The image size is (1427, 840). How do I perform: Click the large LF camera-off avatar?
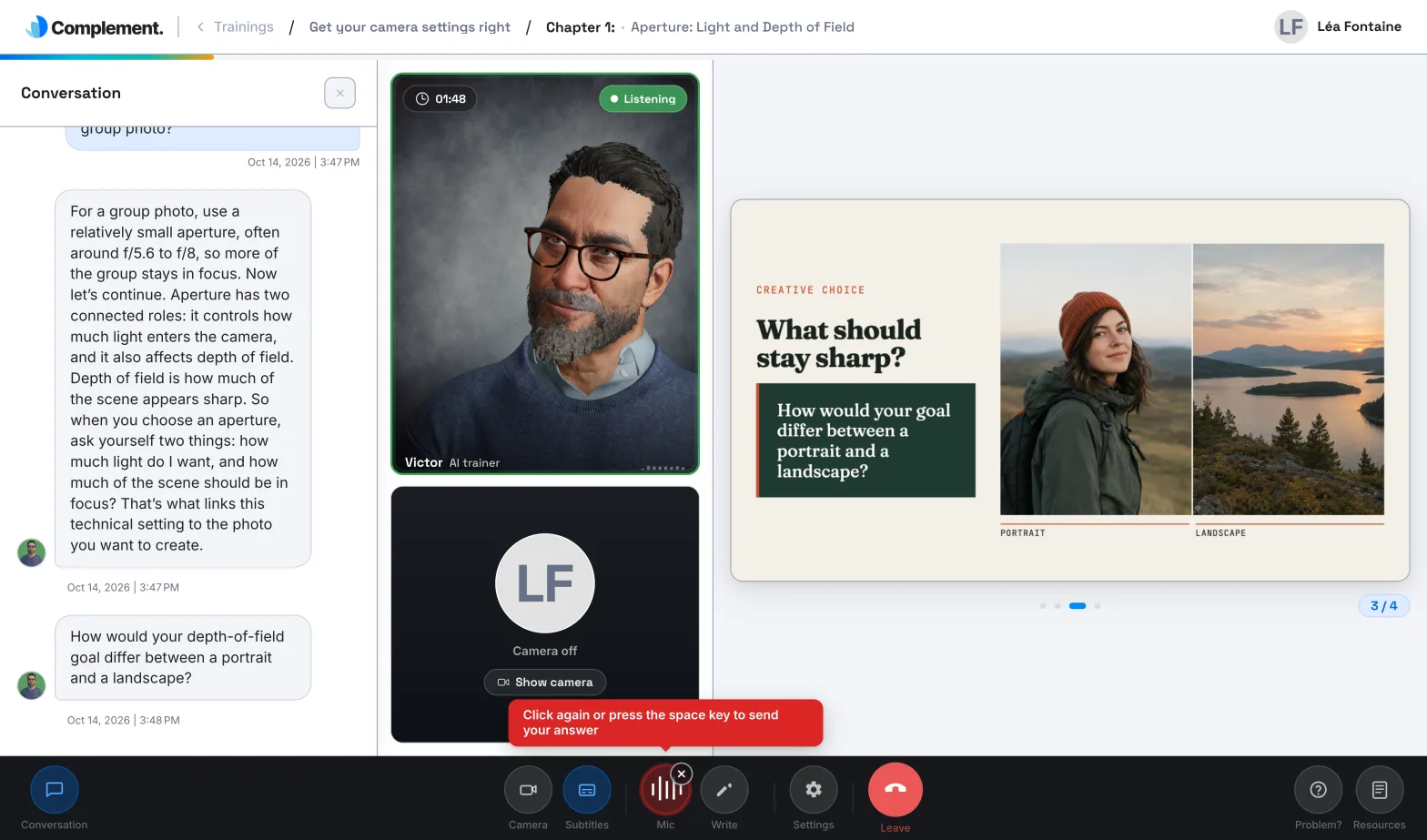pyautogui.click(x=545, y=583)
